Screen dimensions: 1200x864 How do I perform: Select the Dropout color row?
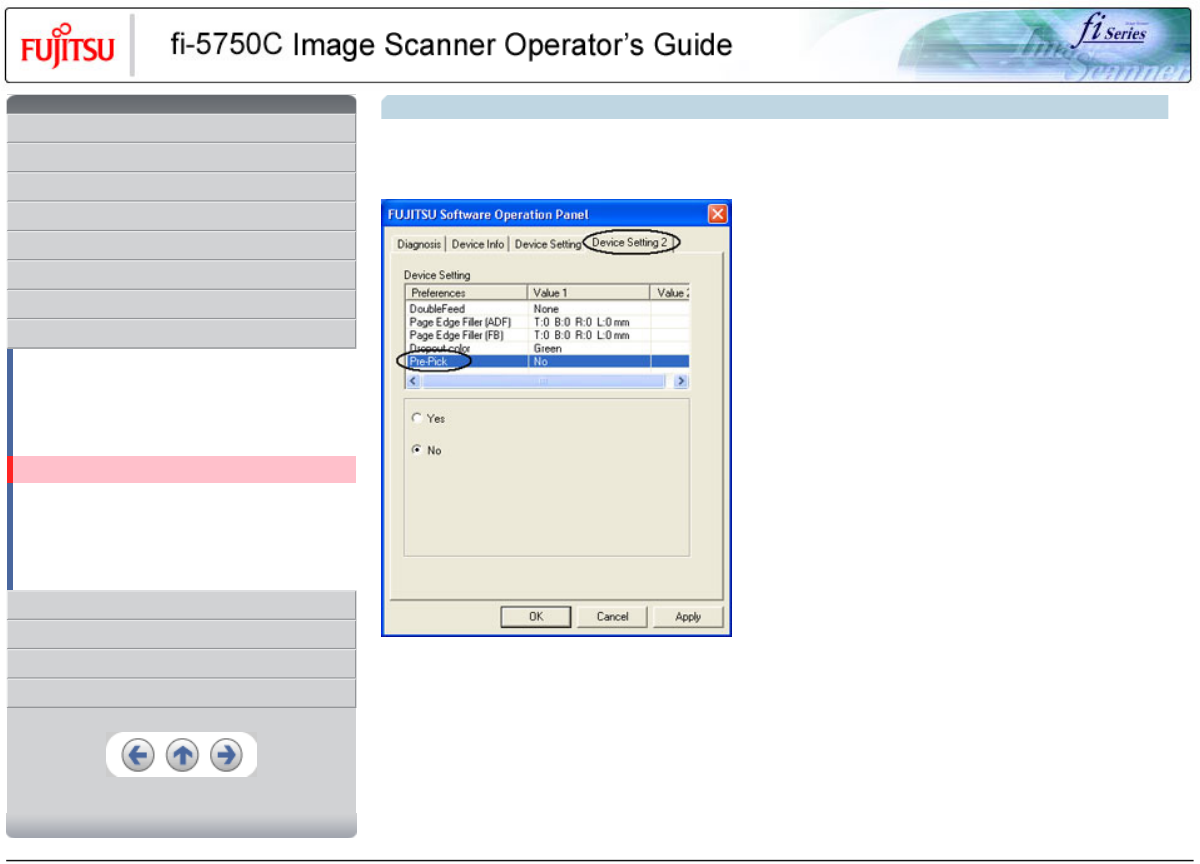pyautogui.click(x=547, y=348)
